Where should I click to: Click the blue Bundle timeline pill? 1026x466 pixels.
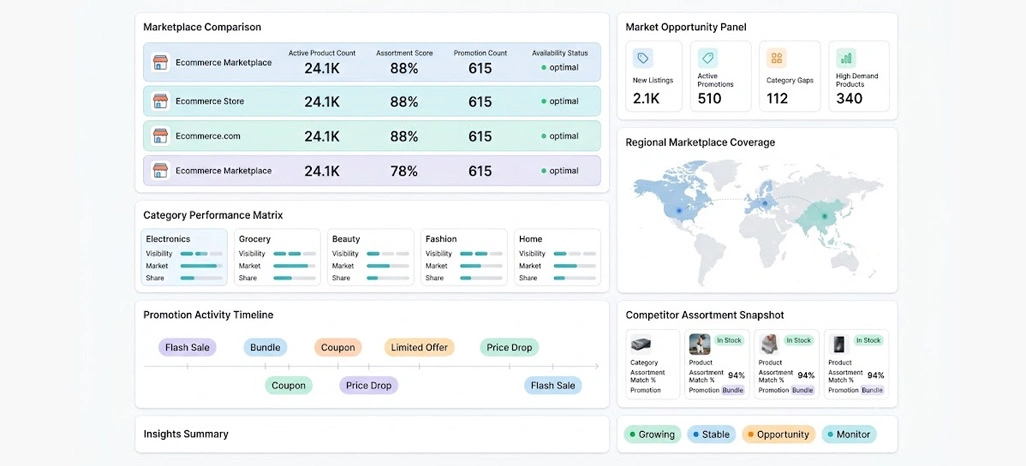click(x=265, y=348)
